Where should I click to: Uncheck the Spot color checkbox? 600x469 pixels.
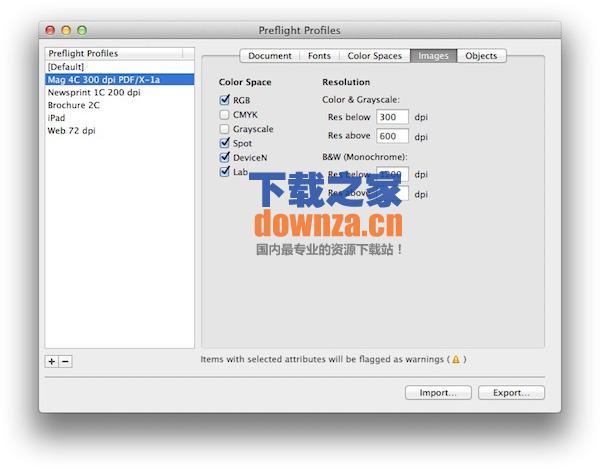point(225,143)
